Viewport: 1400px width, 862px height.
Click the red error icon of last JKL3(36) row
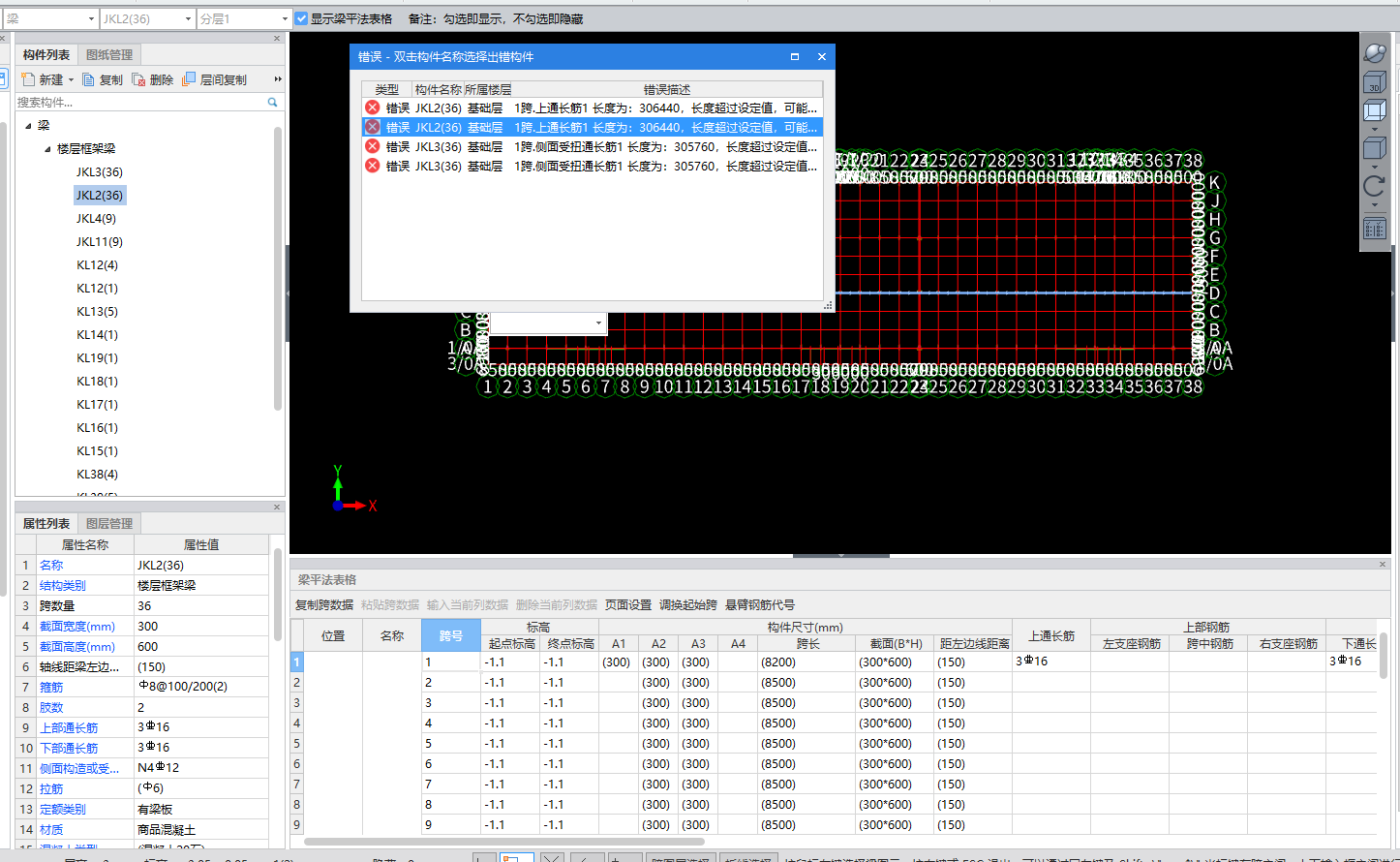(x=373, y=166)
